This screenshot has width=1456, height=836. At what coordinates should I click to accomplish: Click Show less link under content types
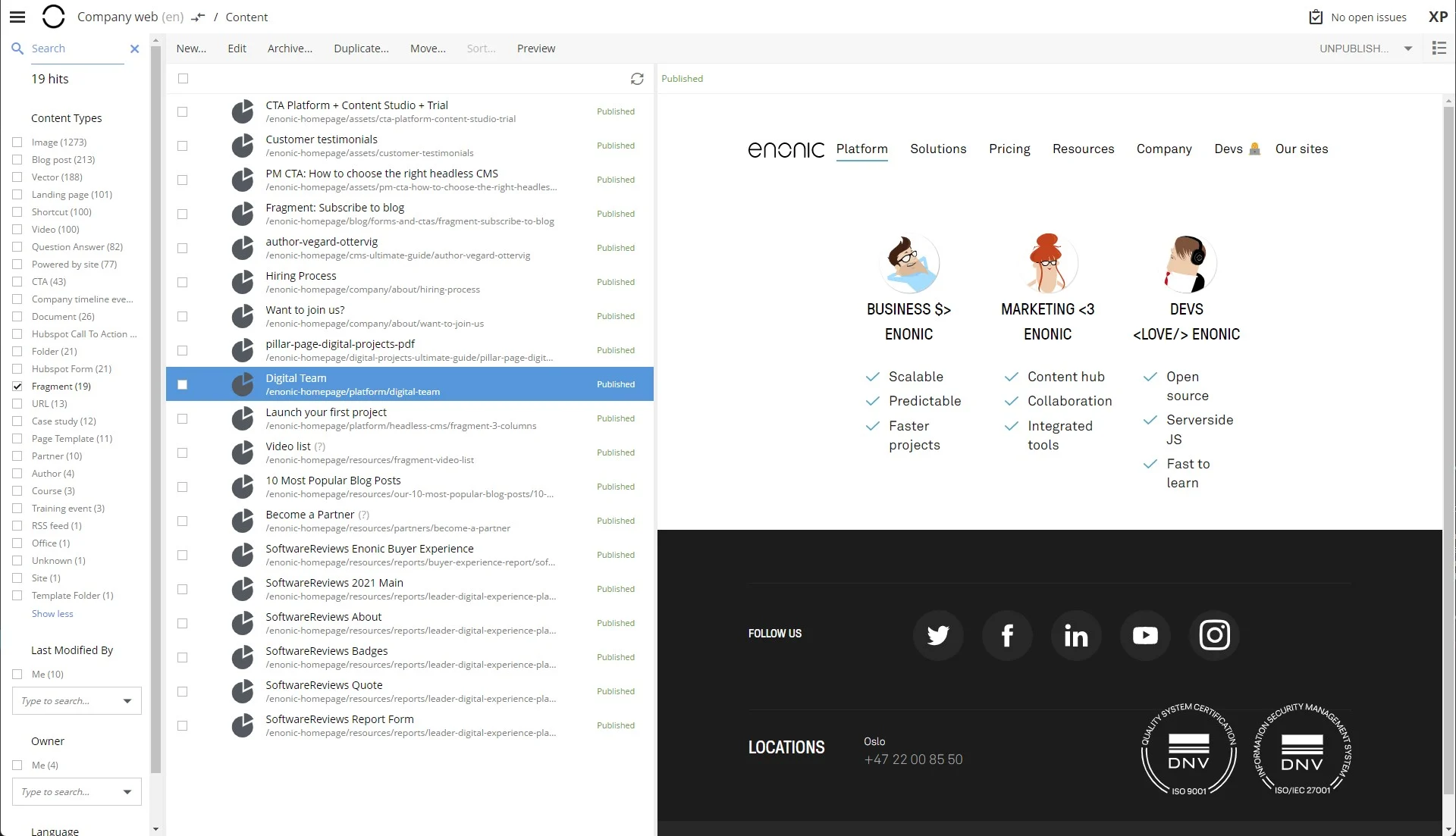point(52,613)
